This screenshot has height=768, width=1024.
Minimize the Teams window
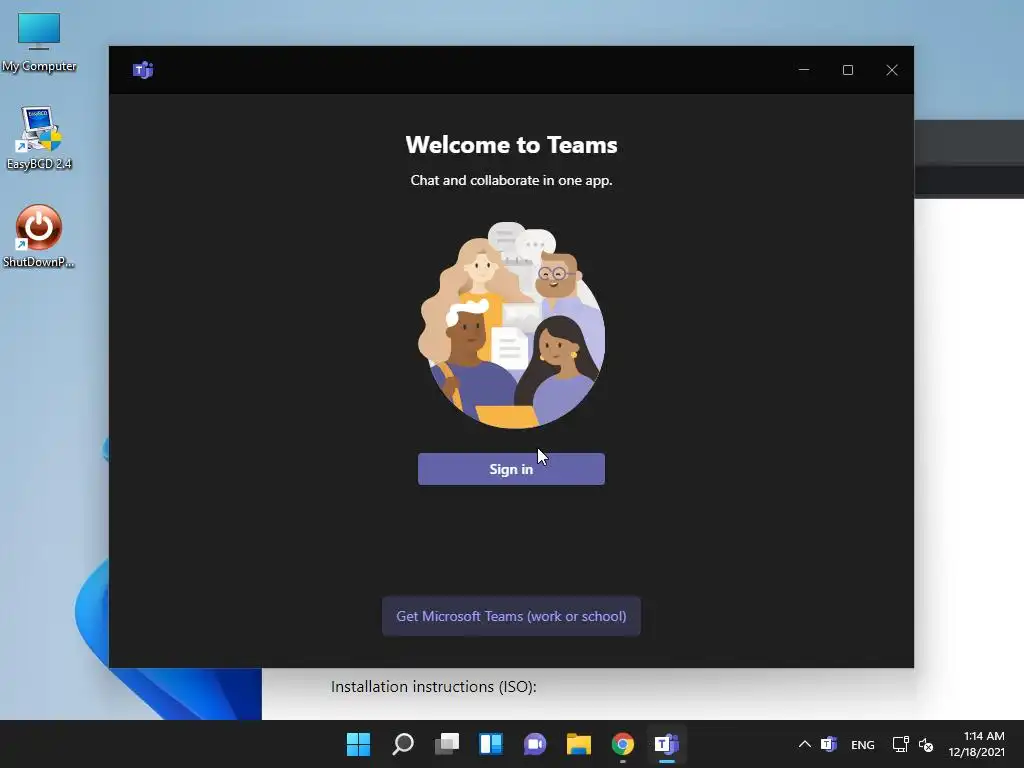click(804, 70)
